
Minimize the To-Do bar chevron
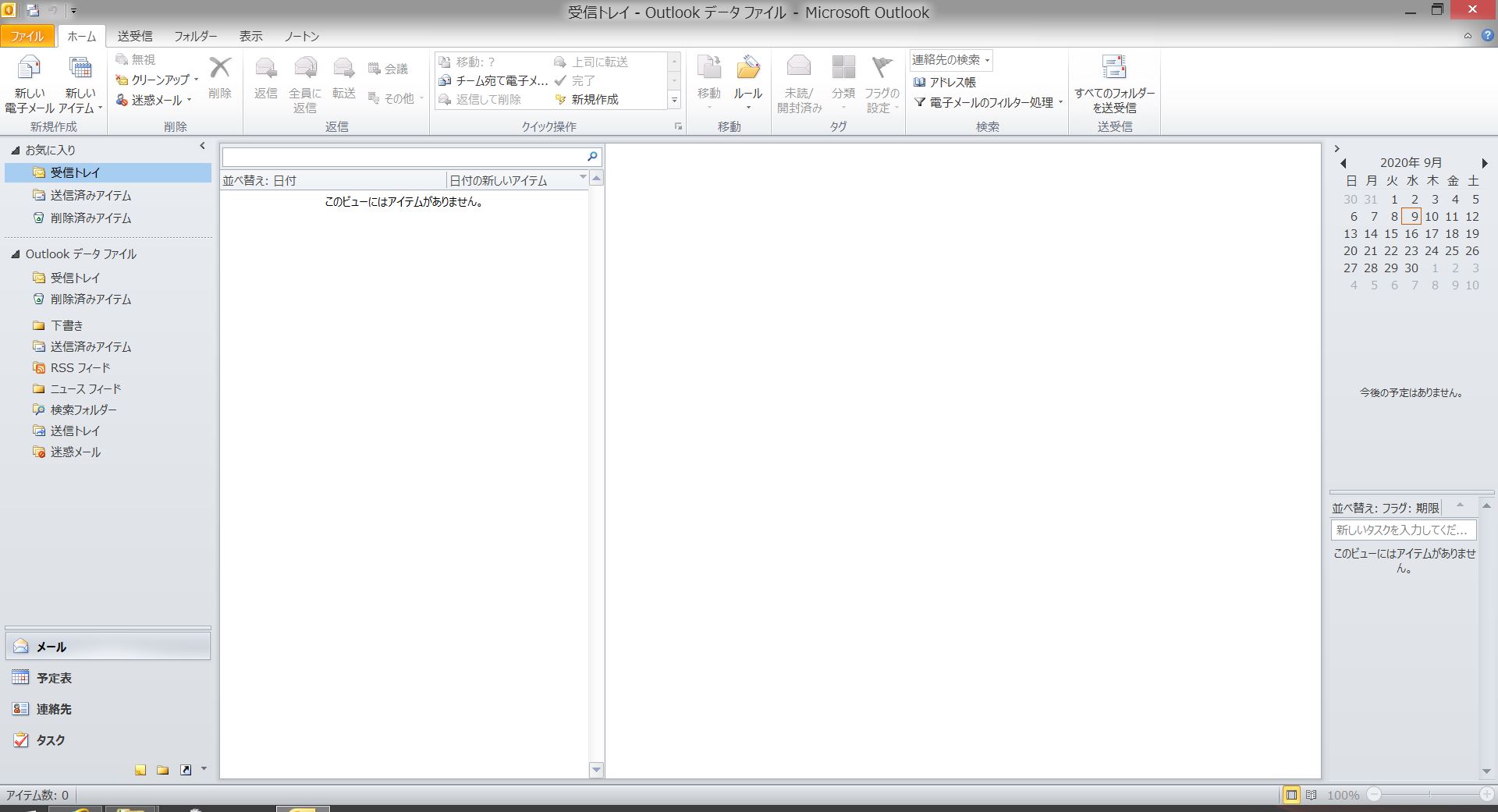tap(1336, 148)
